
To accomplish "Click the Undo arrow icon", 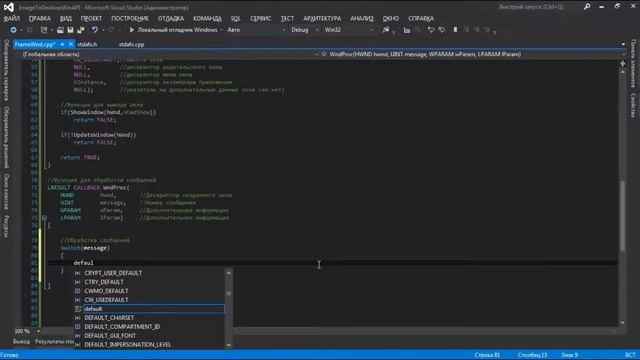I will (95, 30).
